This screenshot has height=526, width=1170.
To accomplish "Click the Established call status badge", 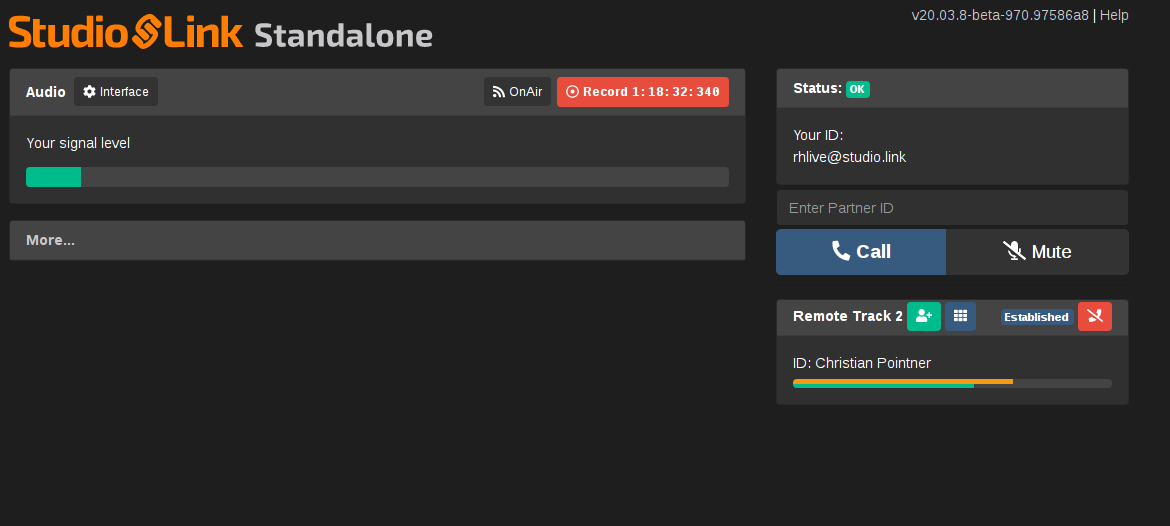I will point(1036,317).
